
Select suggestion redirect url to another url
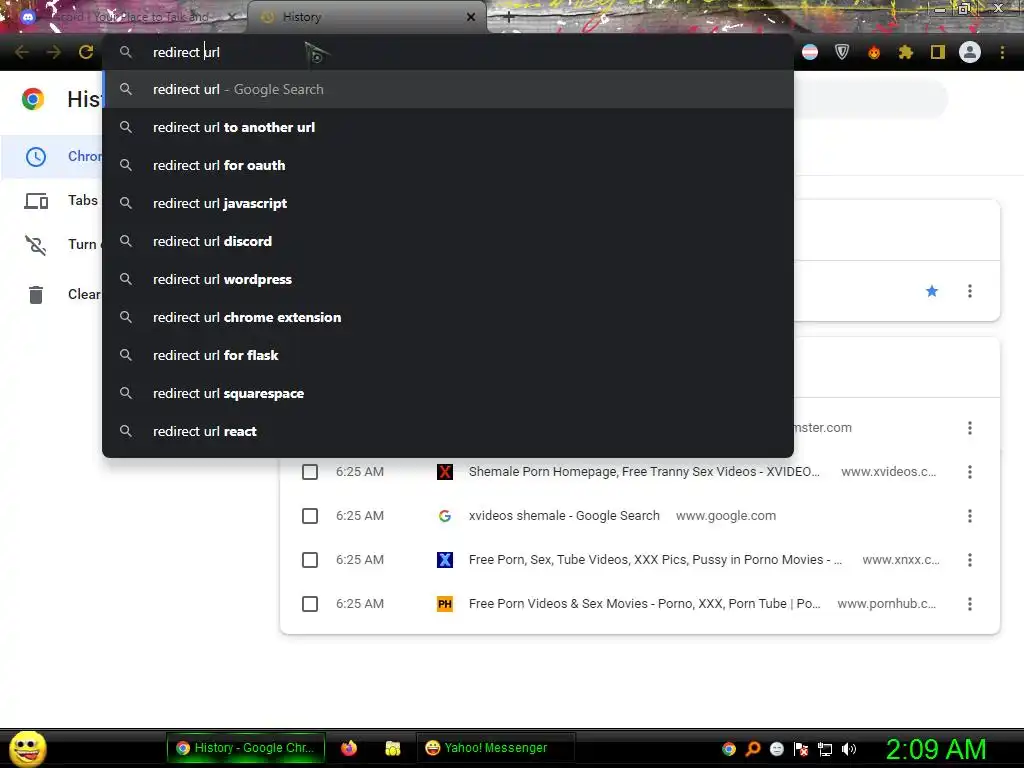tap(448, 127)
